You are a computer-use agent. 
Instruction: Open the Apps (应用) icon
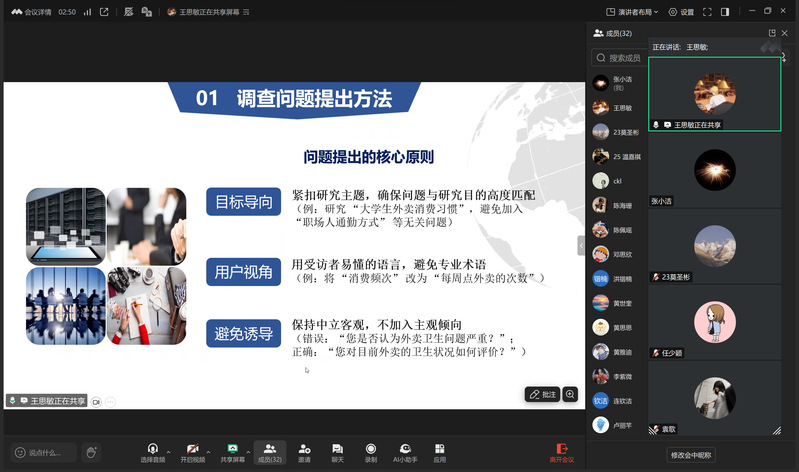(440, 453)
